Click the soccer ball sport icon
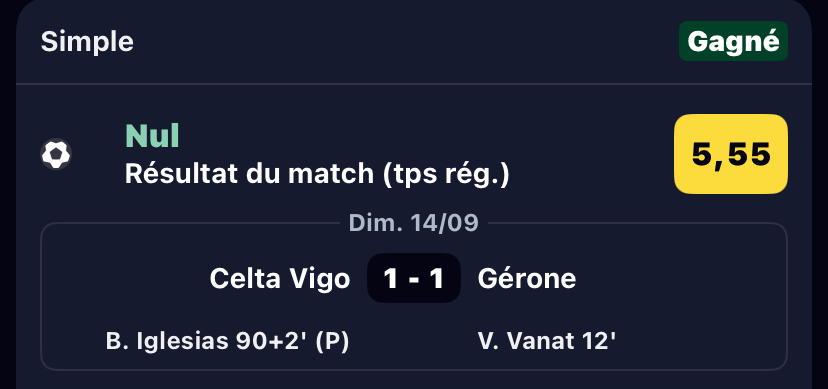828x389 pixels. point(56,154)
